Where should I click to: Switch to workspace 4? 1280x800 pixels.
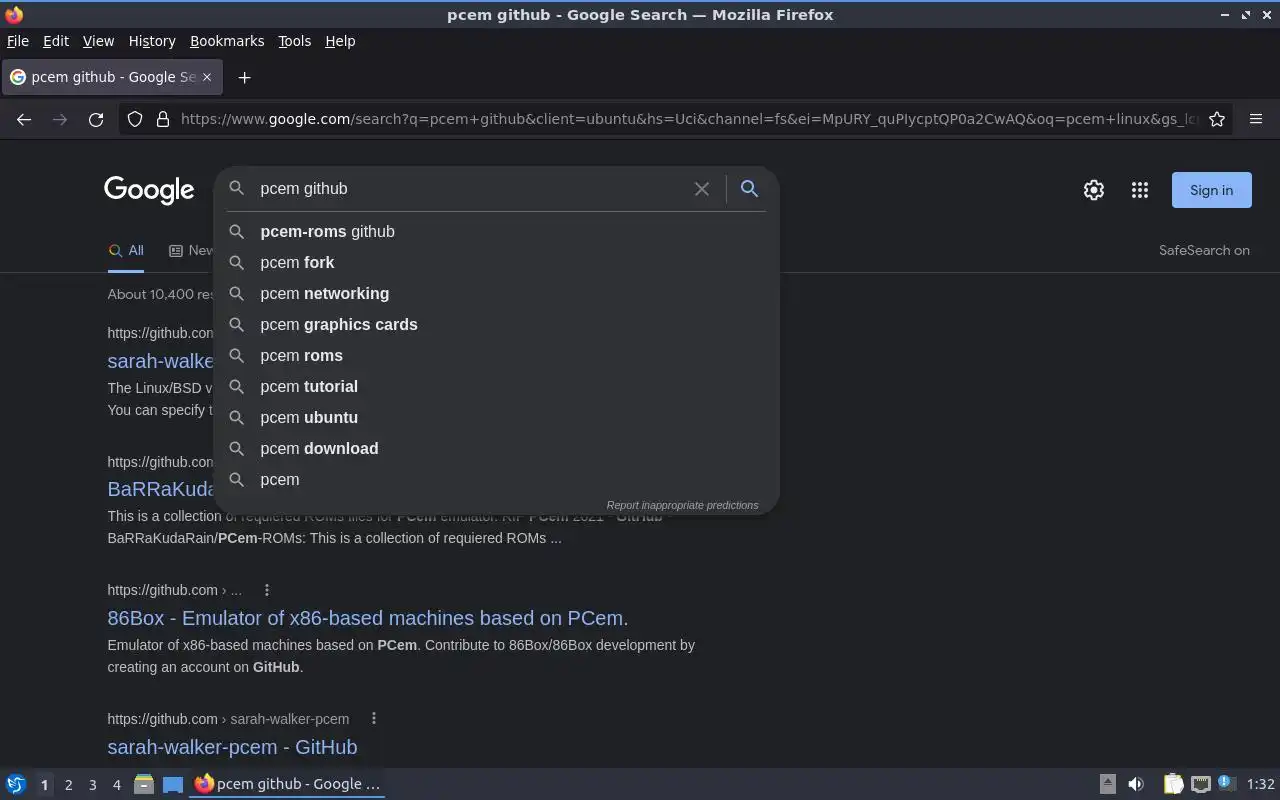[x=116, y=785]
